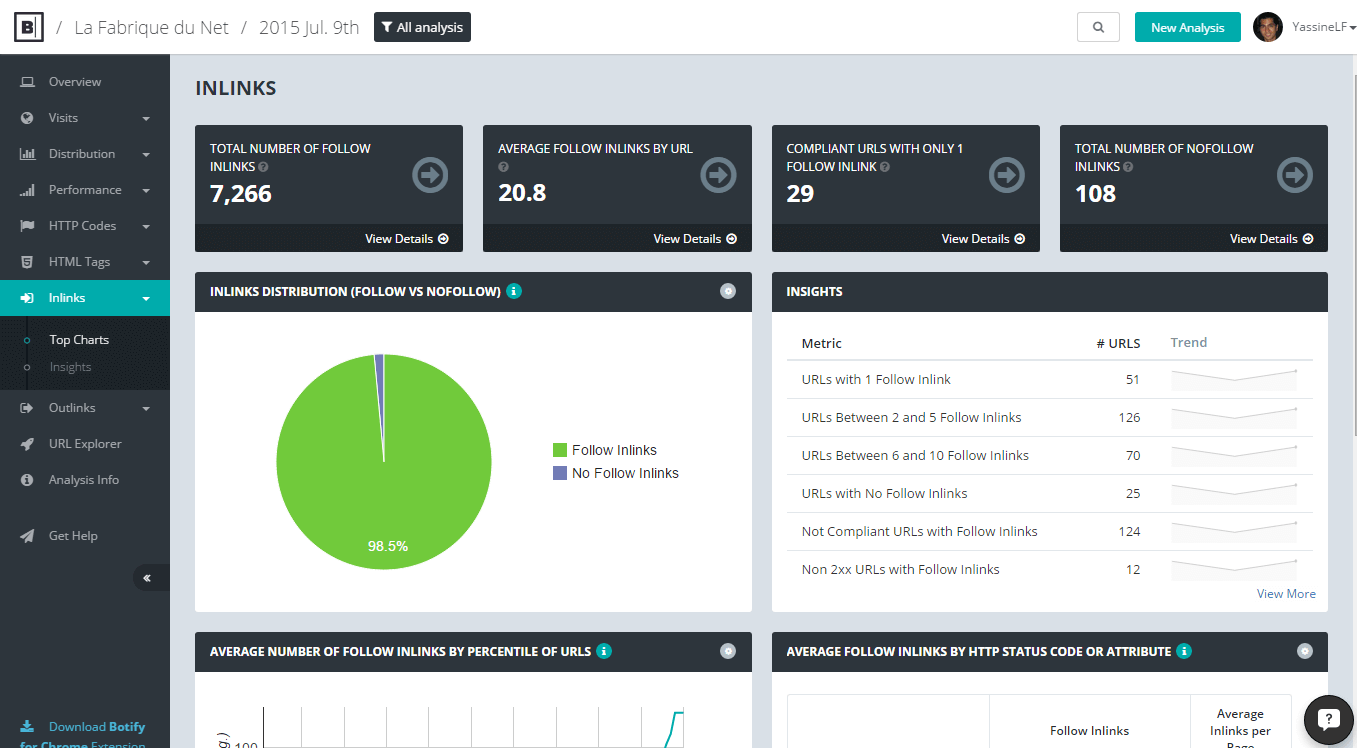
Task: Open settings gear on Inlinks Distribution panel
Action: [x=728, y=291]
